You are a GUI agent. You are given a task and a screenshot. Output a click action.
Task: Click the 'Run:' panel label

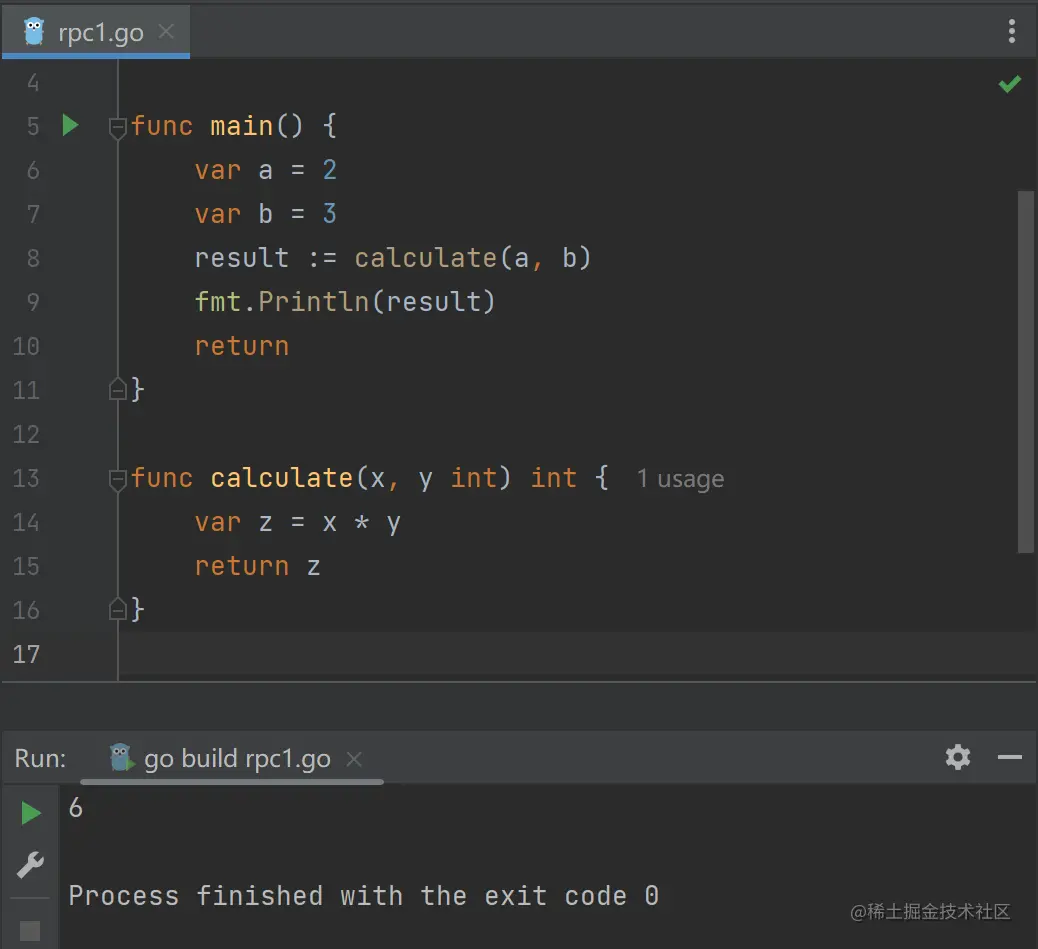tap(40, 758)
